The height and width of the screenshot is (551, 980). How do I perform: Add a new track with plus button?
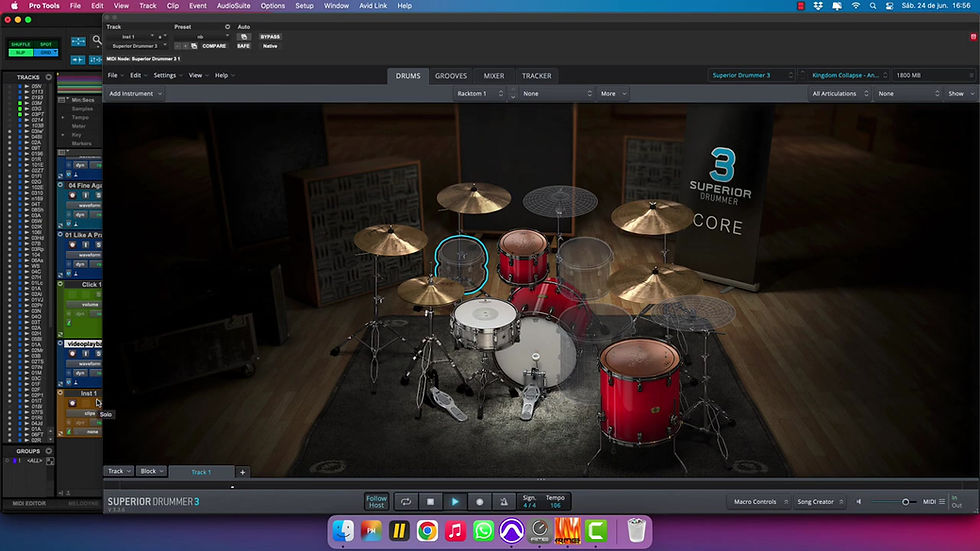tap(242, 472)
